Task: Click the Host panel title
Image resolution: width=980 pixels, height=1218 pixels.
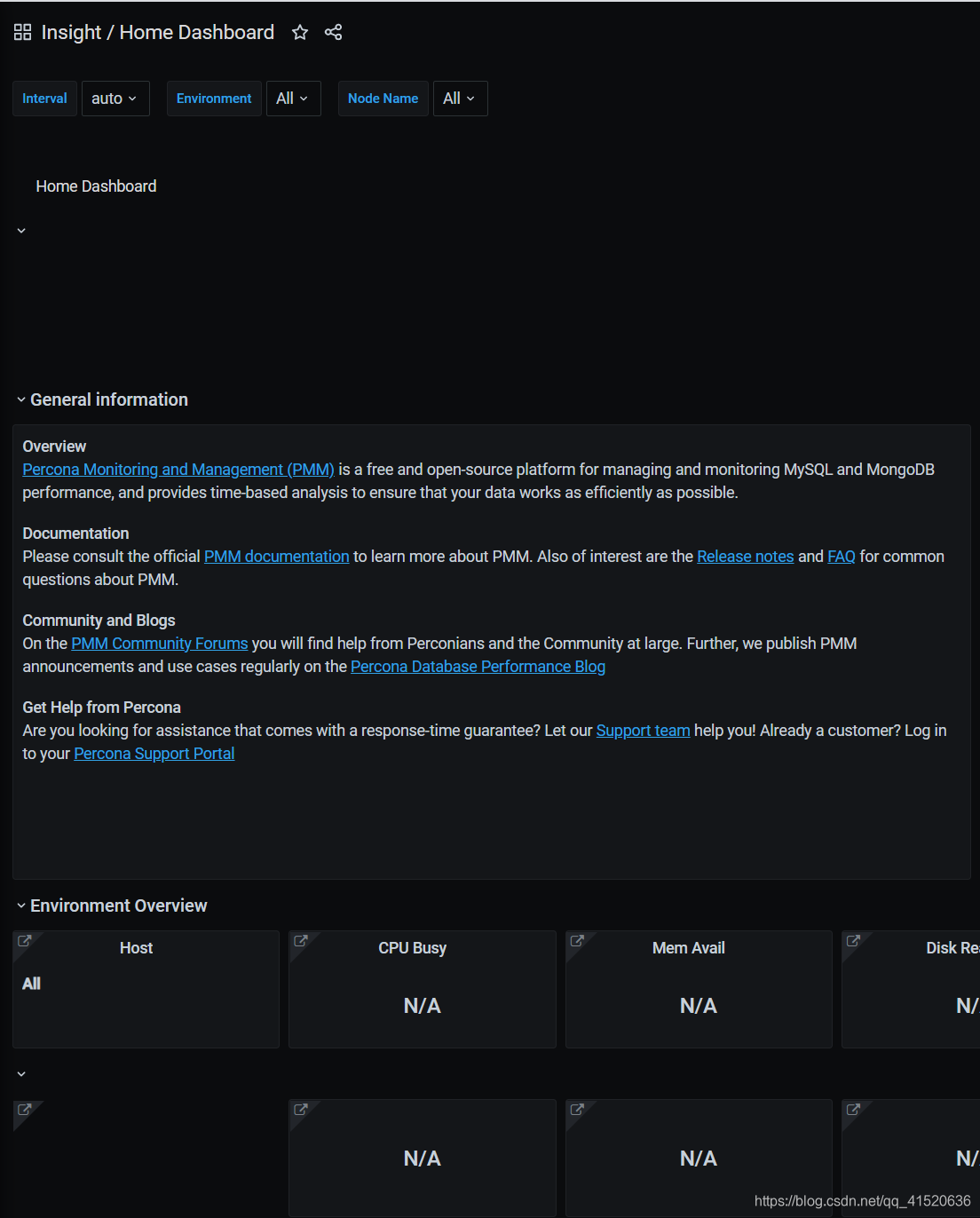Action: 137,948
